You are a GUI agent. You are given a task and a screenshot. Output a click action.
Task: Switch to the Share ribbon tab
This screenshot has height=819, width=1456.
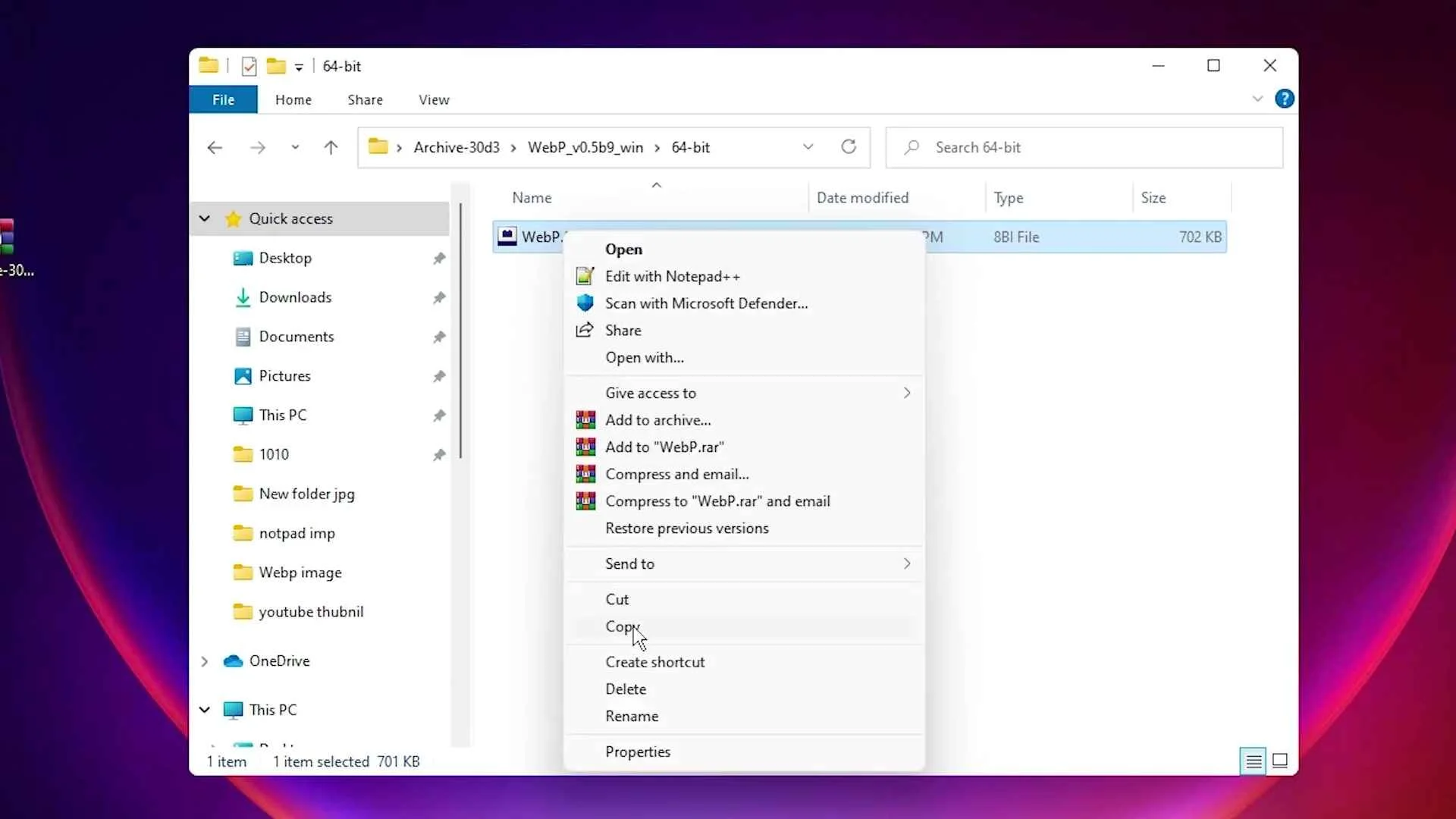coord(365,99)
